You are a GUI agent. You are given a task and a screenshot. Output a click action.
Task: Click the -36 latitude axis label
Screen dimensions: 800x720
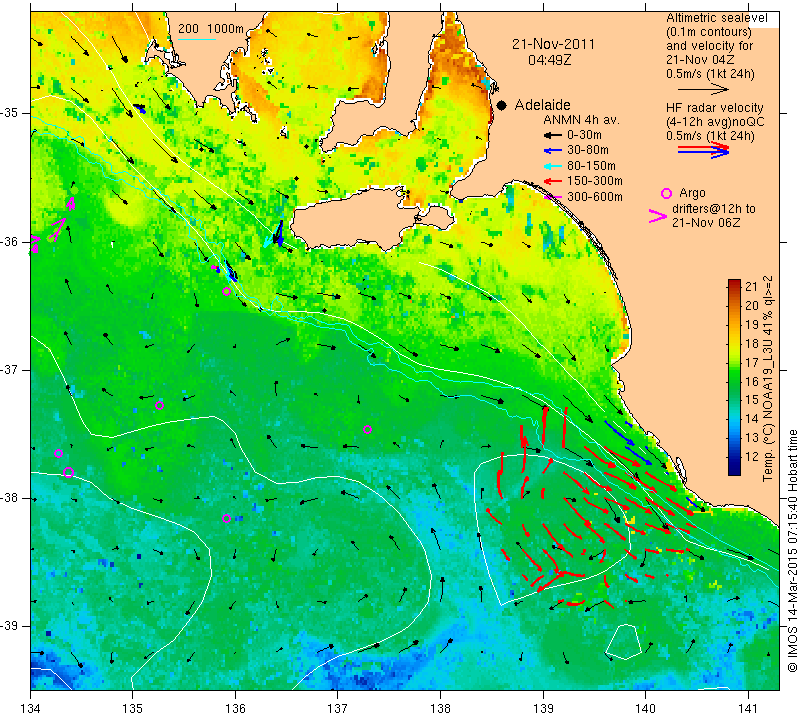point(10,241)
